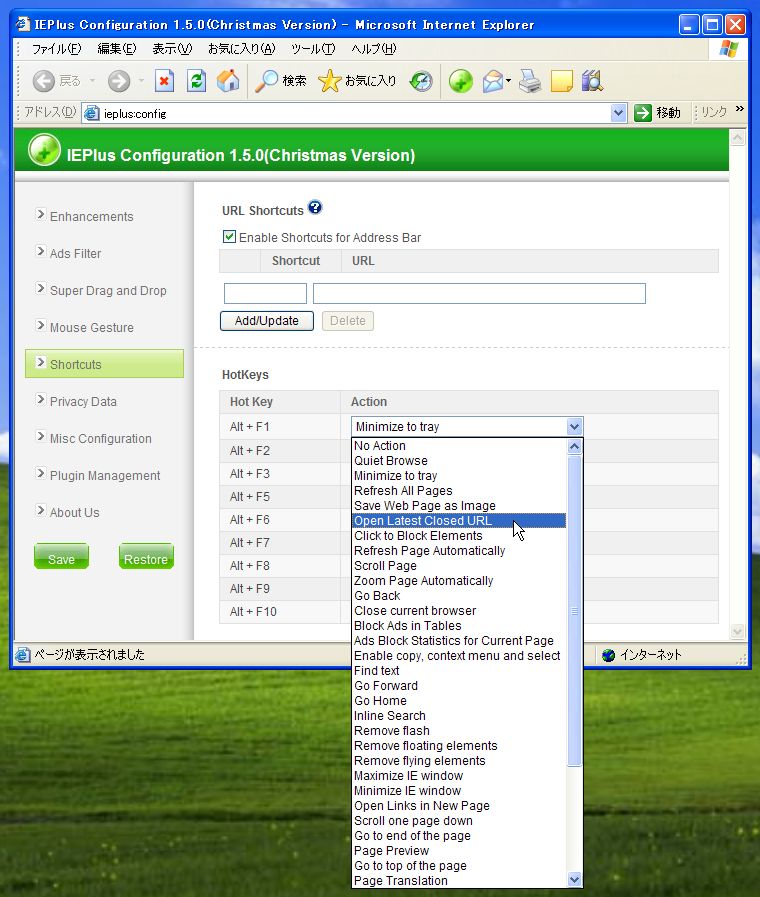Open the ヘルプ(H) menu
The width and height of the screenshot is (760, 897).
pyautogui.click(x=373, y=49)
